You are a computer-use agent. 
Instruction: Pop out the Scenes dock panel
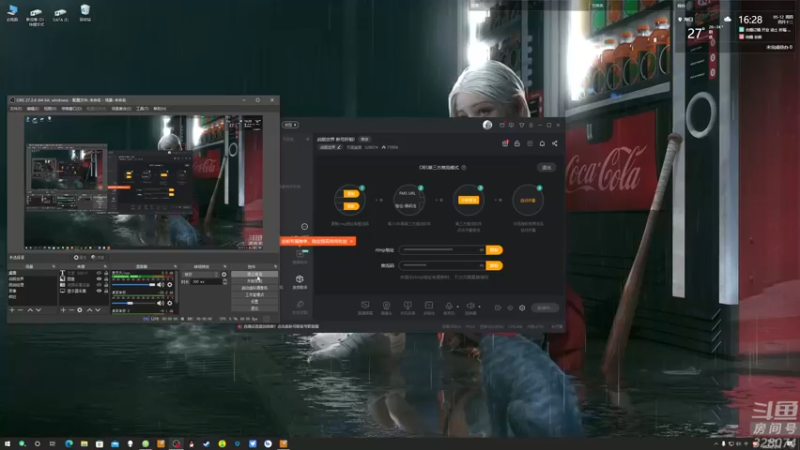click(x=54, y=266)
